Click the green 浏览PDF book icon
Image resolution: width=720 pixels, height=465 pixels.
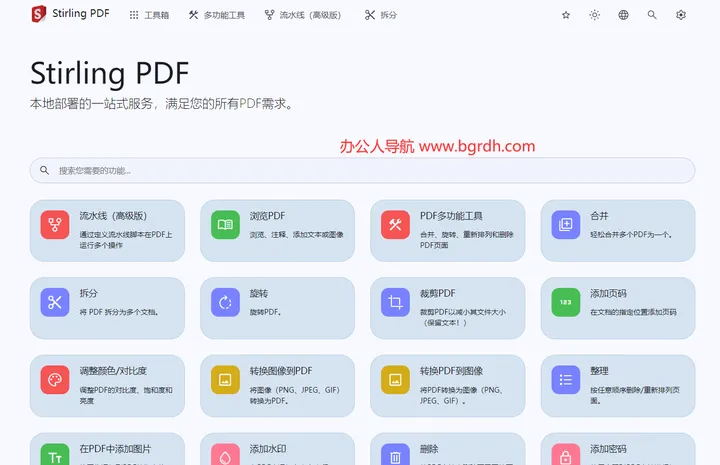click(x=225, y=224)
